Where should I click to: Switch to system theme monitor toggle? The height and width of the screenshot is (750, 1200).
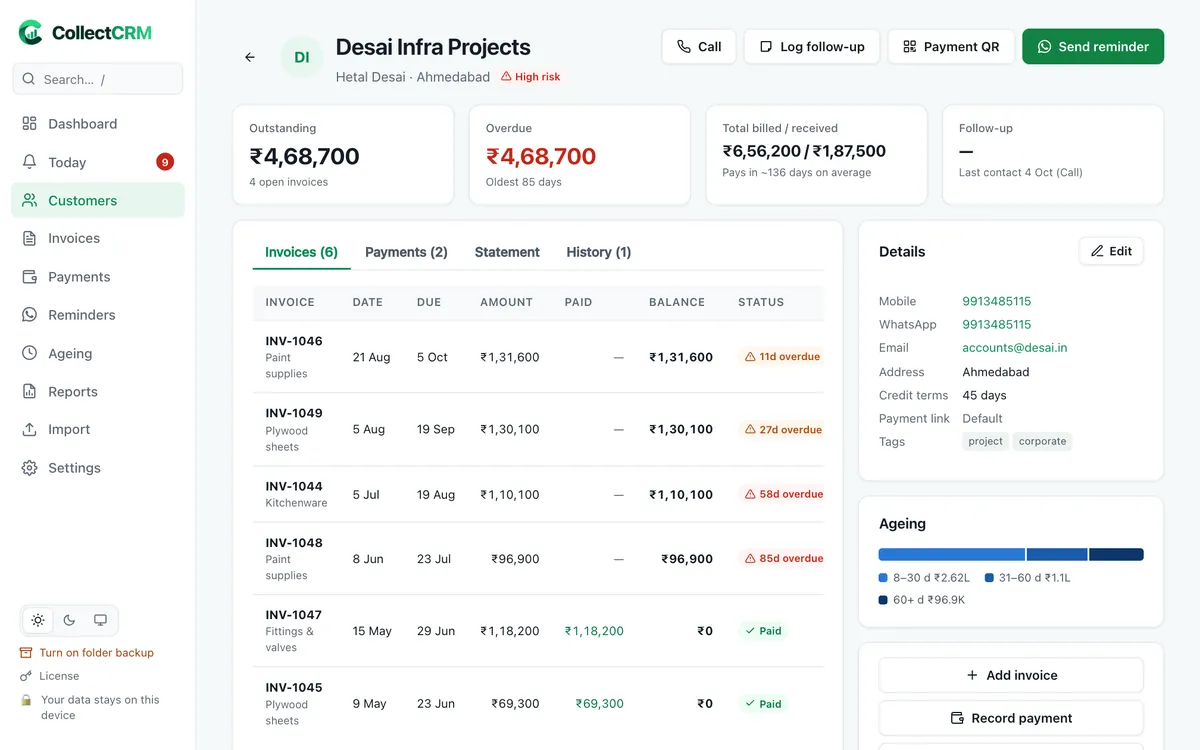100,620
